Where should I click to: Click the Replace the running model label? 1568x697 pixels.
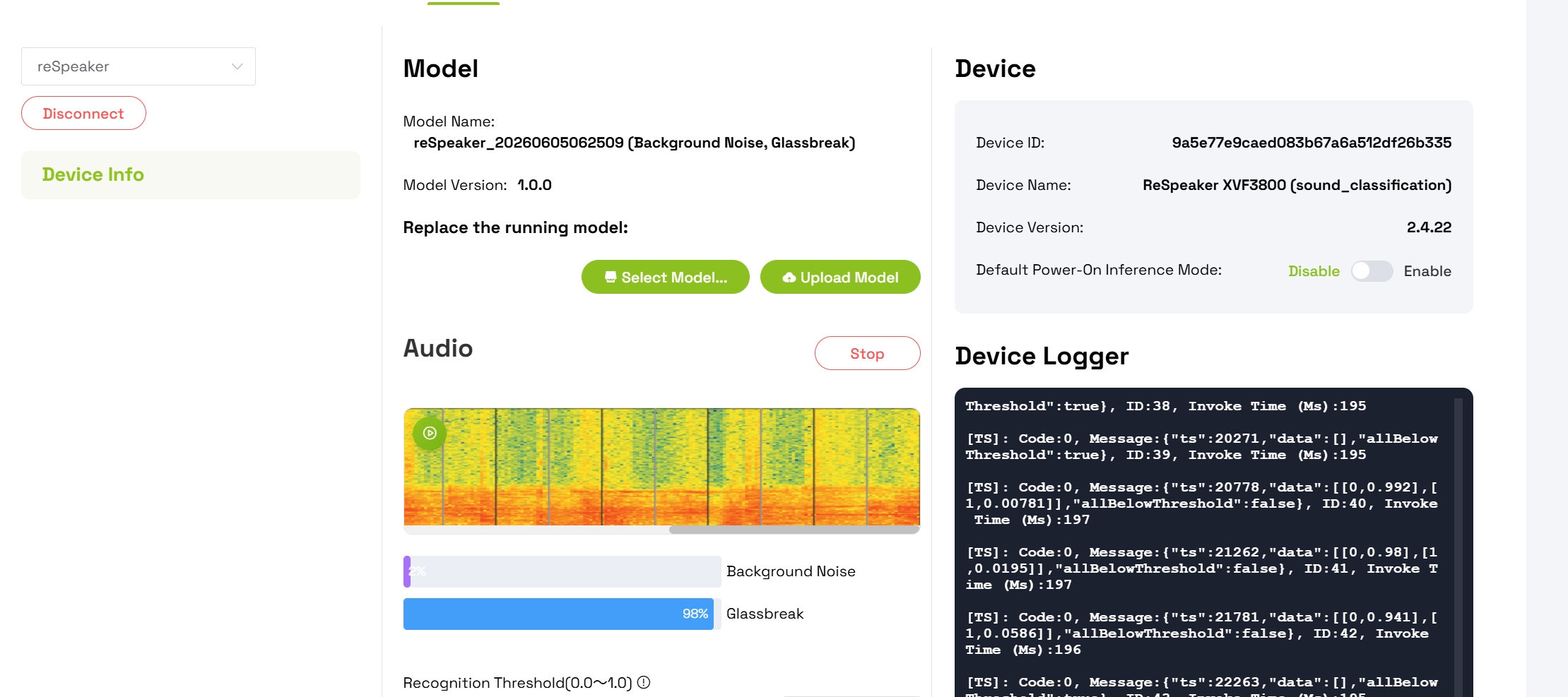pyautogui.click(x=515, y=227)
